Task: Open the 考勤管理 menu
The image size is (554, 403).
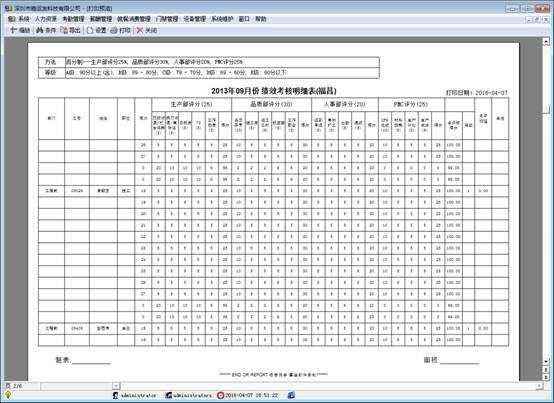Action: [x=73, y=19]
